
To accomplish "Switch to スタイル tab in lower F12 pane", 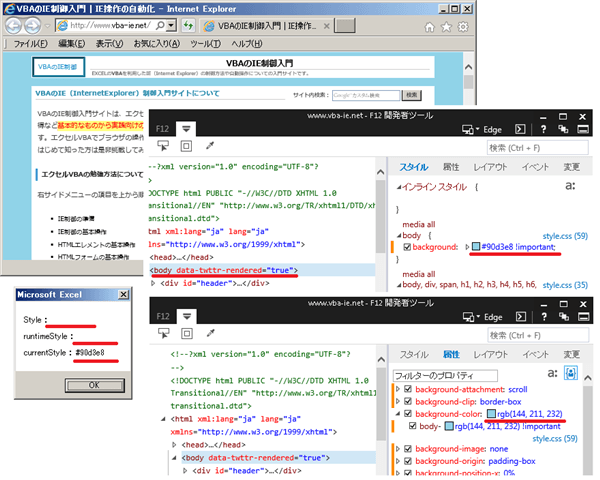I will point(414,354).
